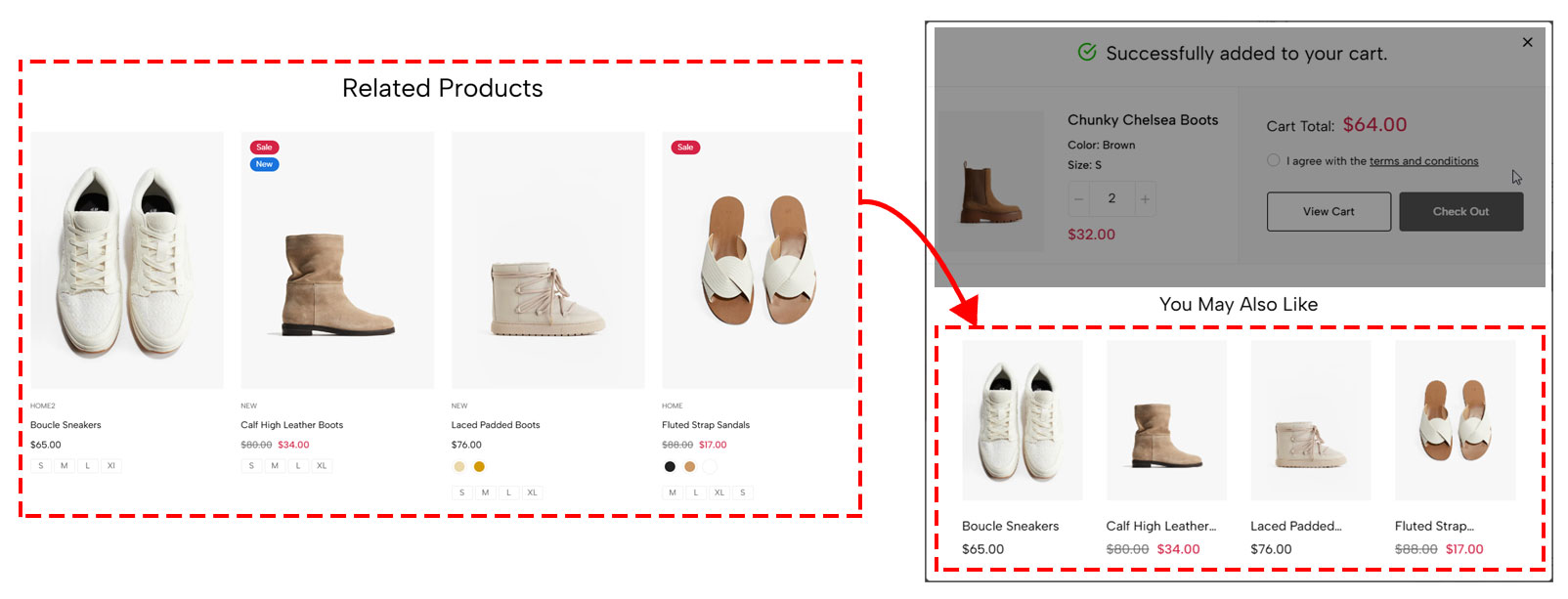This screenshot has width=1568, height=599.
Task: Pick the dark yellow swatch for Laced Padded Boots
Action: pos(478,466)
